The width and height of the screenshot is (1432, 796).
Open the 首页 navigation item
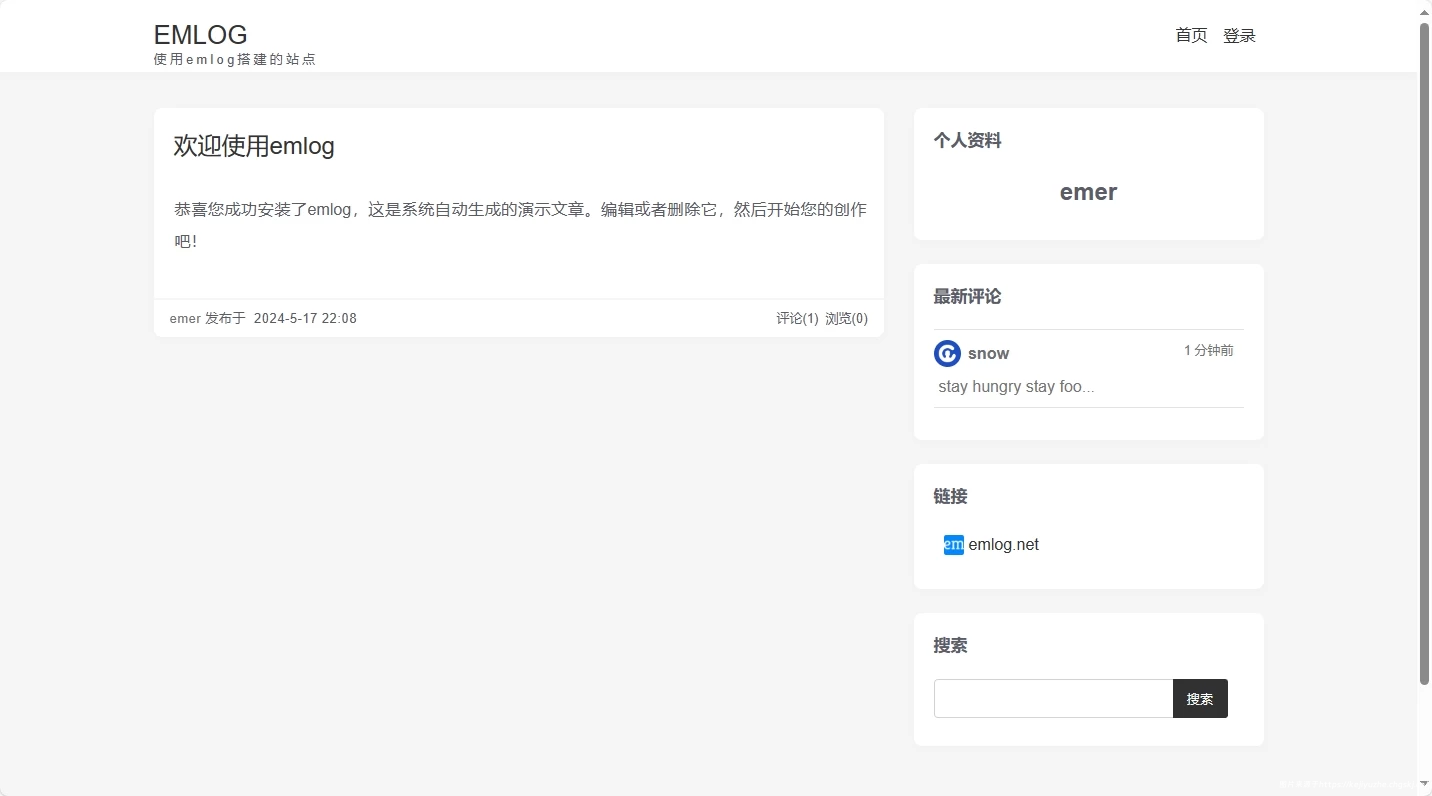1191,36
